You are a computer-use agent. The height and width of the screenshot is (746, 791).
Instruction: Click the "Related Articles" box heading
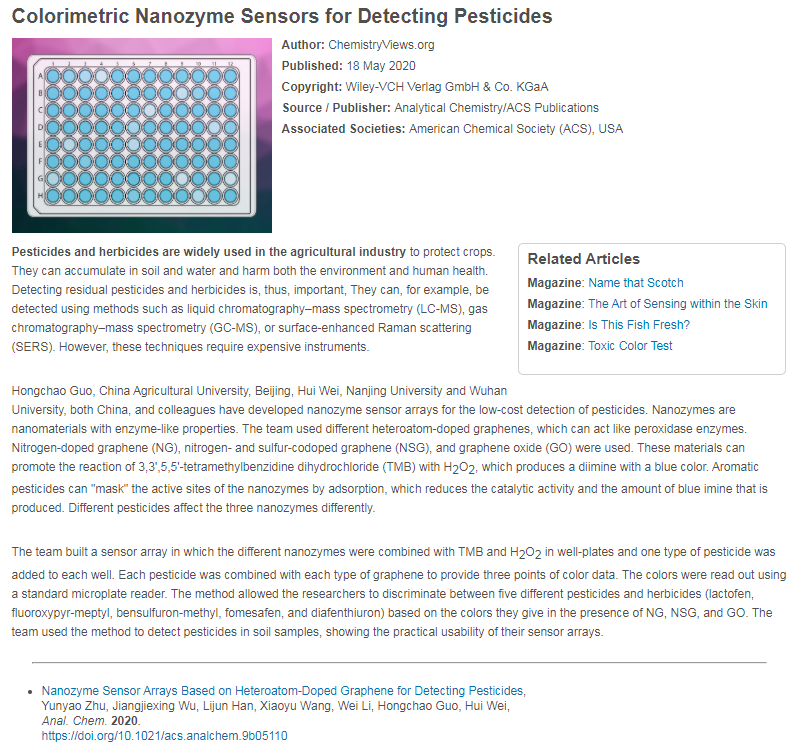[583, 259]
